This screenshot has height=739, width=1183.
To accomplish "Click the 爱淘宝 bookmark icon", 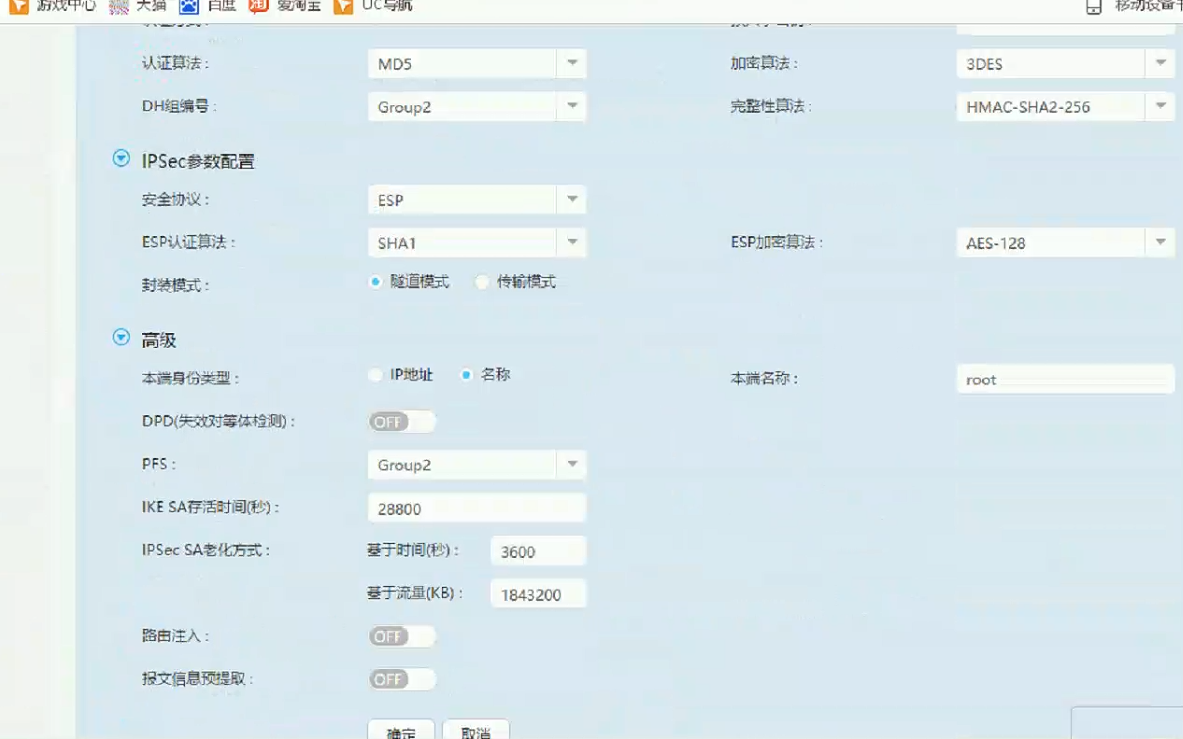I will (258, 6).
